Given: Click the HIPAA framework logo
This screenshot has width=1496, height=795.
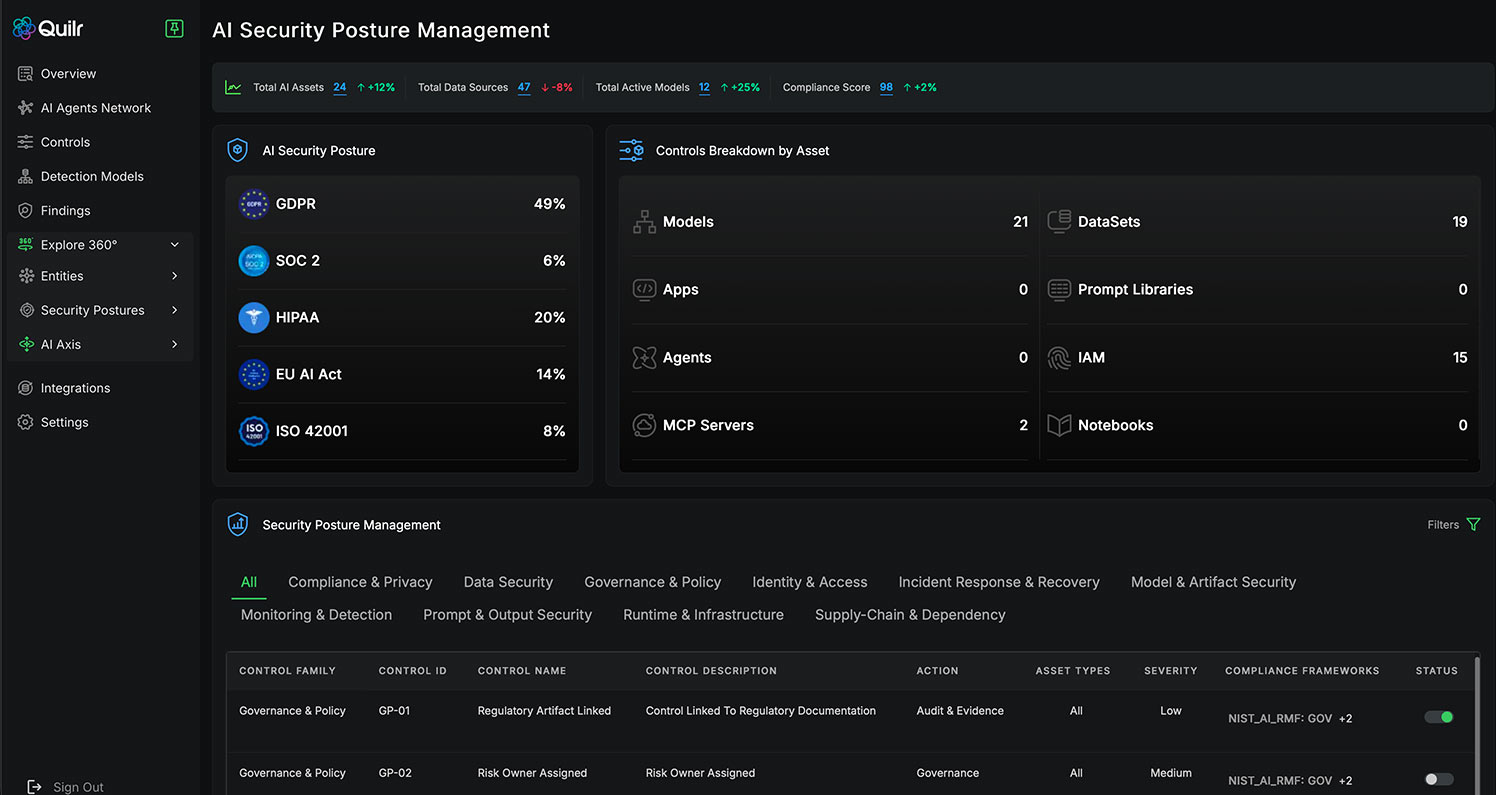Looking at the screenshot, I should coord(254,318).
